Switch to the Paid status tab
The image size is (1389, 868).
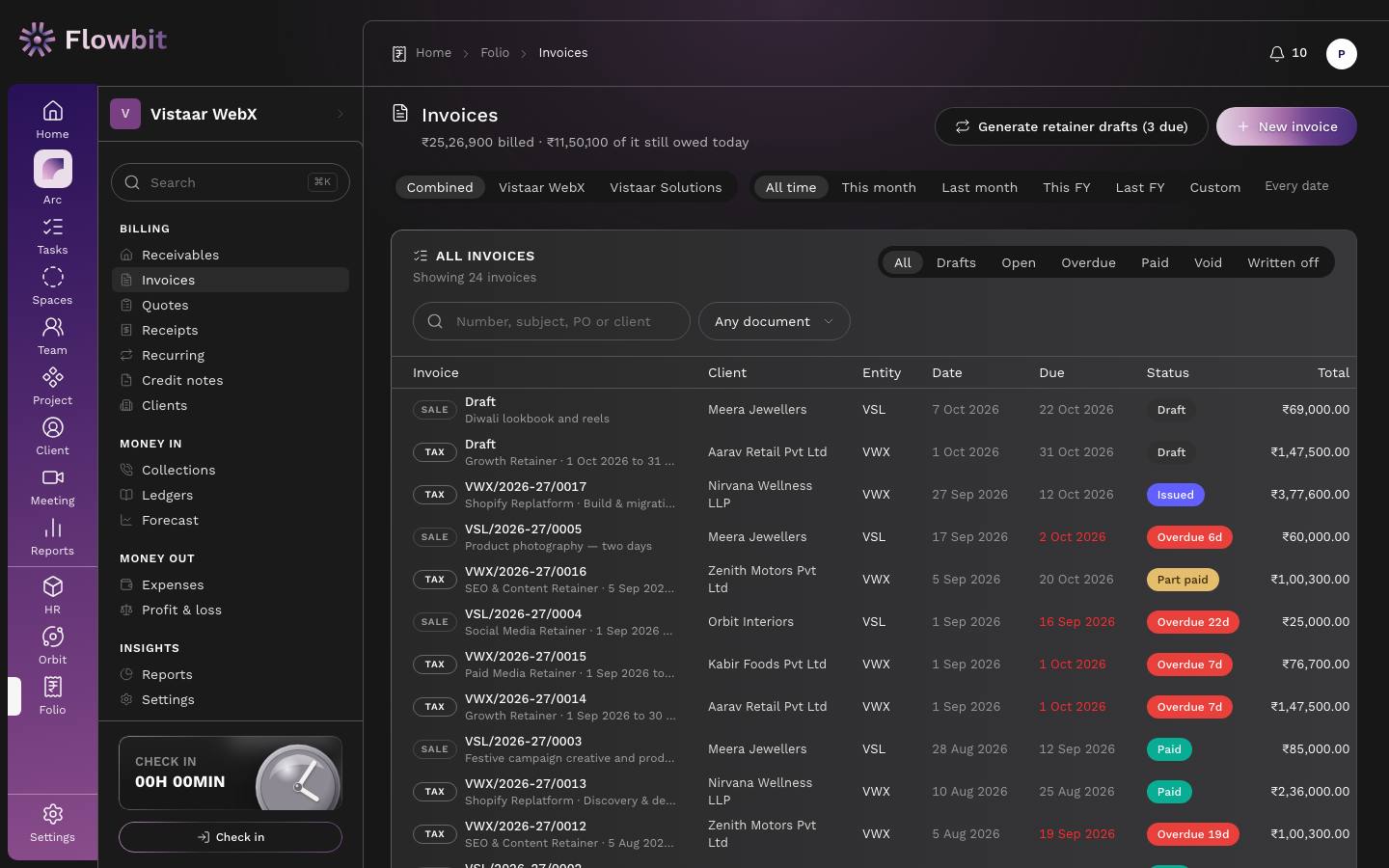coord(1155,262)
